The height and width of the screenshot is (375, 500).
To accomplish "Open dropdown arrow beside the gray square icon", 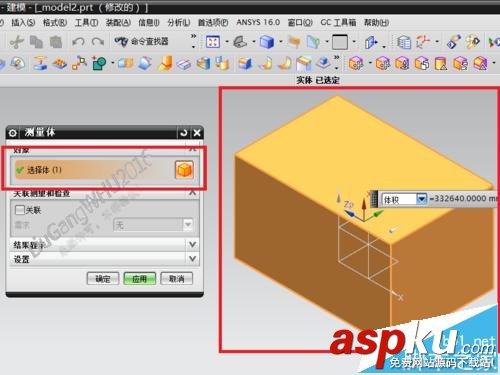I will point(354,42).
